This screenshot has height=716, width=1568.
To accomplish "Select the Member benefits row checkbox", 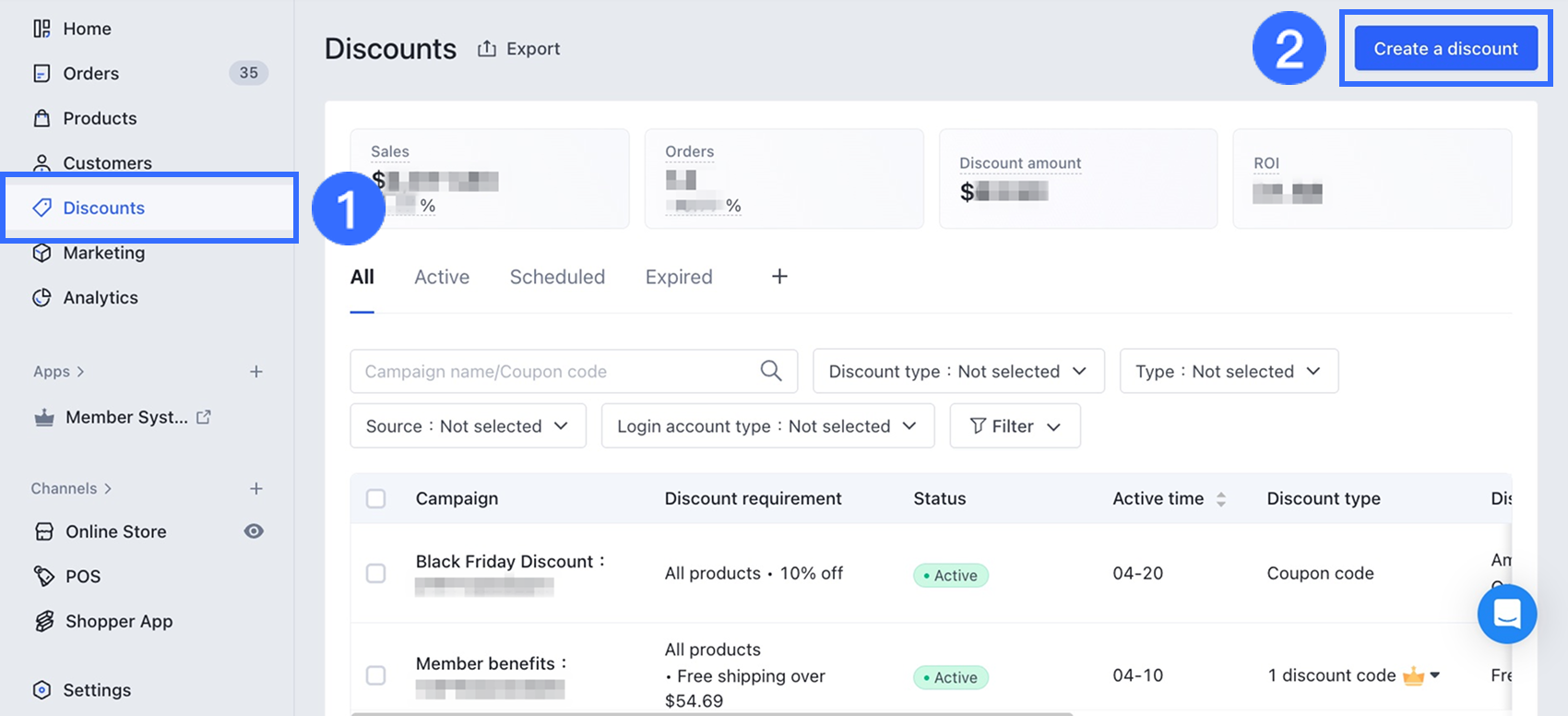I will click(x=376, y=675).
